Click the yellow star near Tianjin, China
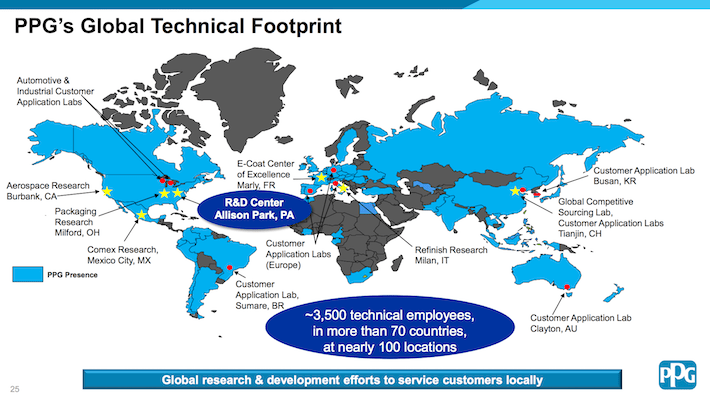The height and width of the screenshot is (399, 710). (x=515, y=191)
